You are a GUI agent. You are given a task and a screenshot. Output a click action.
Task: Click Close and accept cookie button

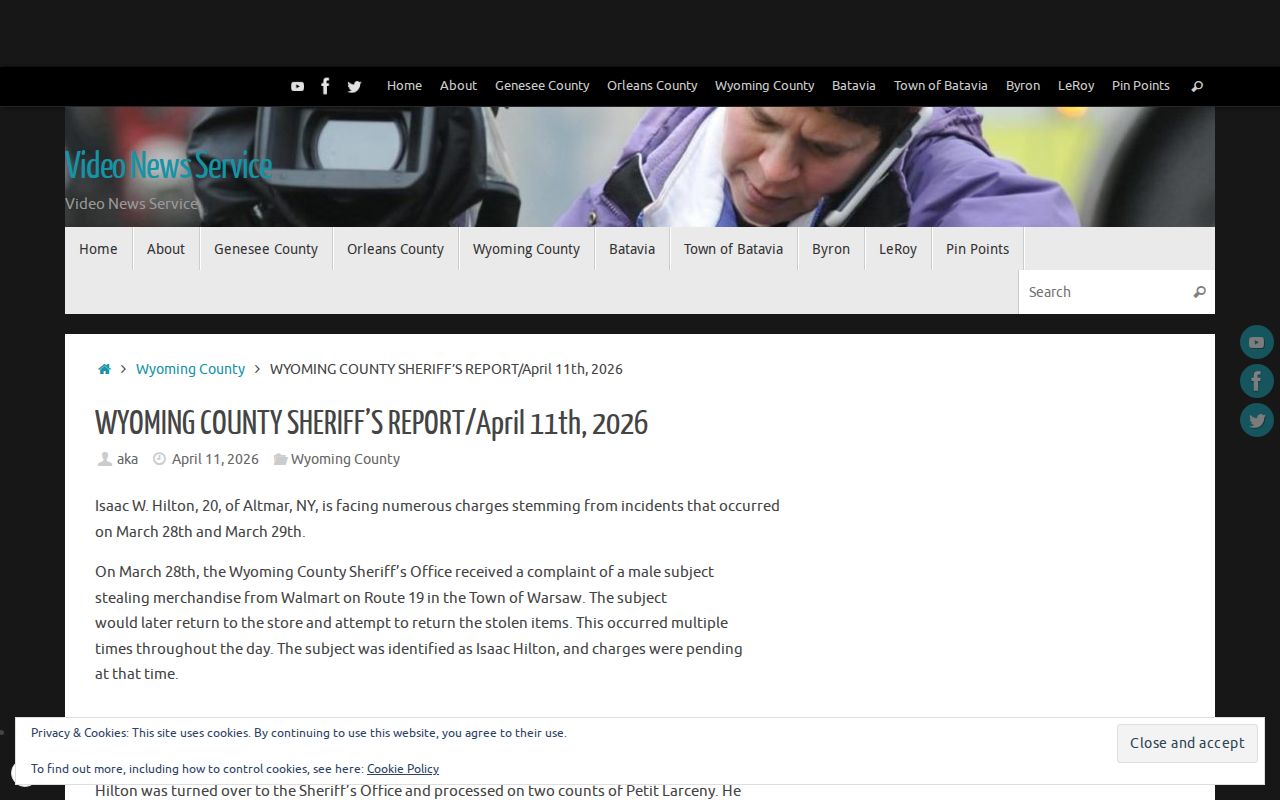tap(1187, 743)
